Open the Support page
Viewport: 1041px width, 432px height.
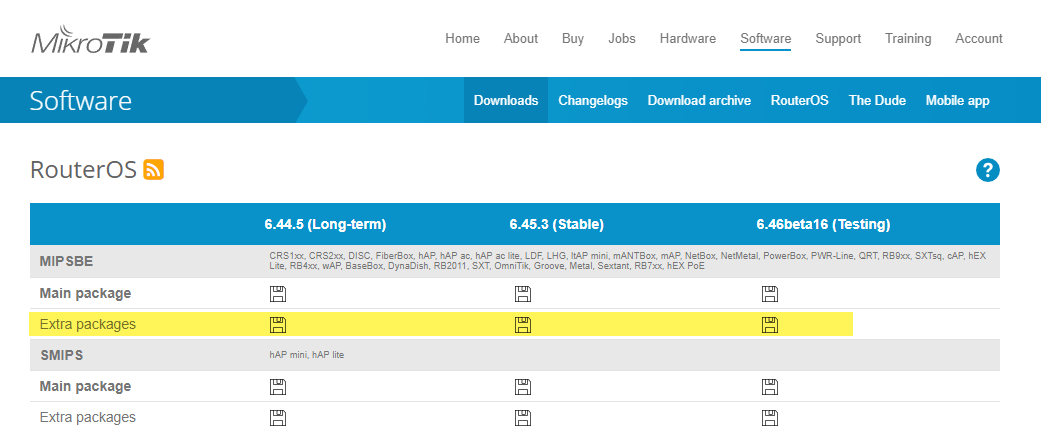(x=838, y=38)
